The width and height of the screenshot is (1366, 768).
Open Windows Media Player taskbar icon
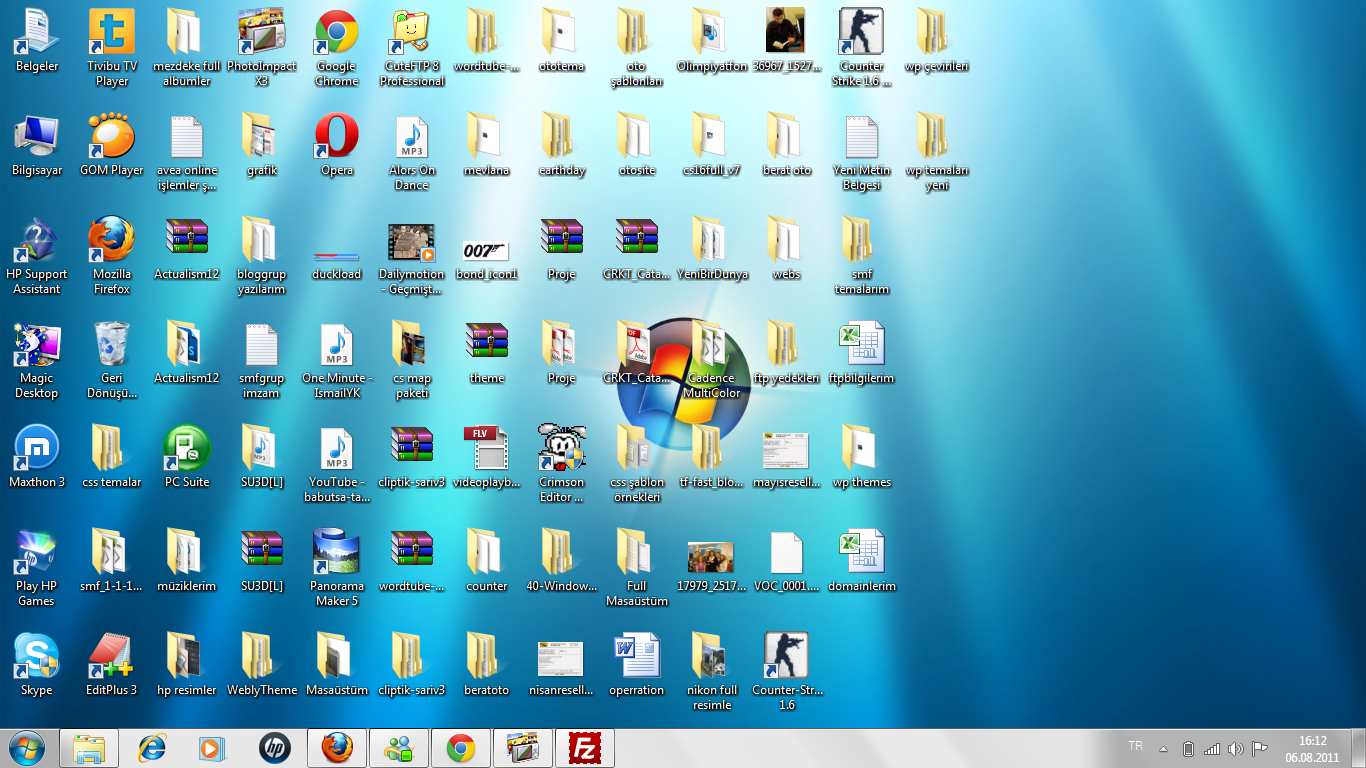213,748
